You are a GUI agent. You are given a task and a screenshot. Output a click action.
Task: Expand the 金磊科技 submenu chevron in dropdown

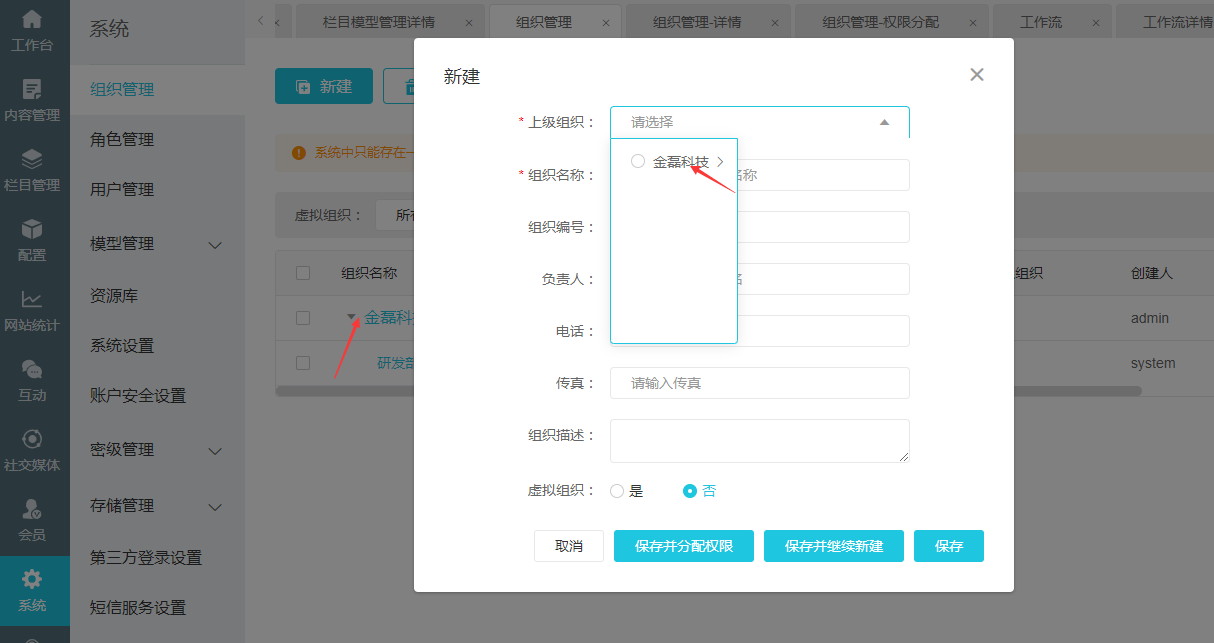720,161
